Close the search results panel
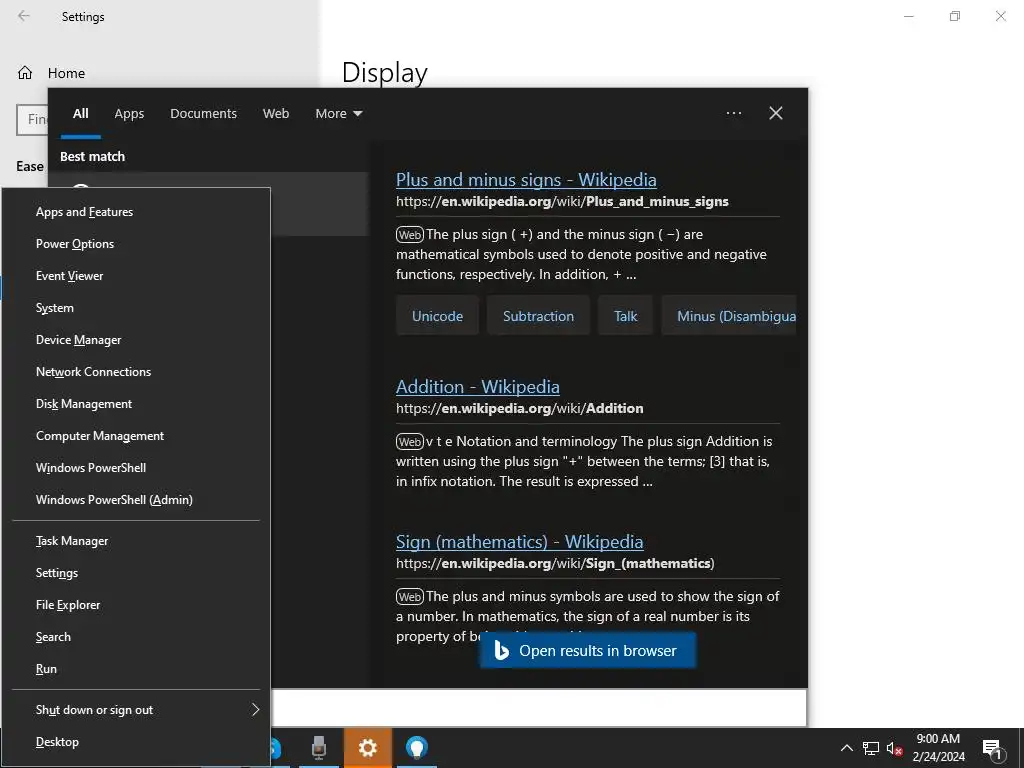This screenshot has width=1024, height=768. 776,113
